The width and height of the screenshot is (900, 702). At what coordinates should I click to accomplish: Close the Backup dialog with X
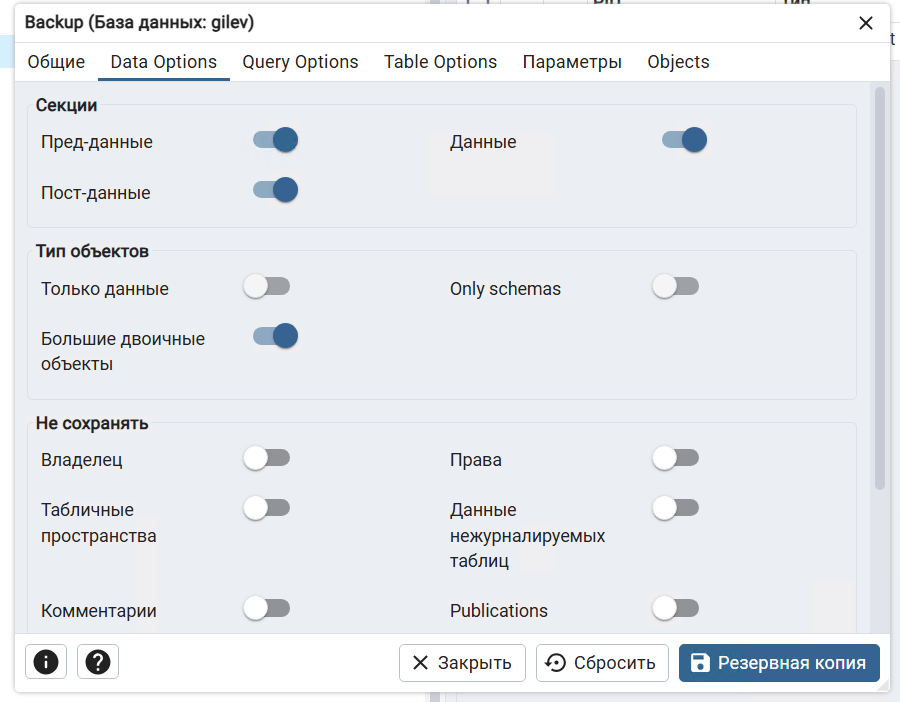tap(866, 23)
